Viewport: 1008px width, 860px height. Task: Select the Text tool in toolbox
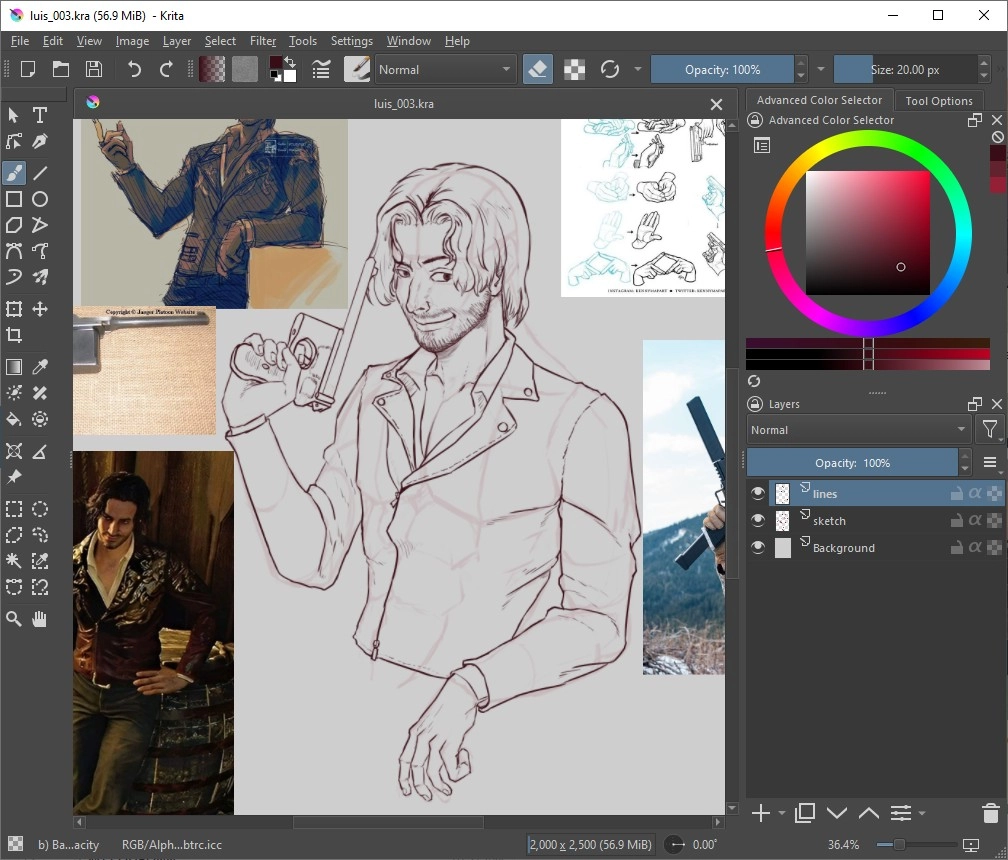pyautogui.click(x=40, y=116)
